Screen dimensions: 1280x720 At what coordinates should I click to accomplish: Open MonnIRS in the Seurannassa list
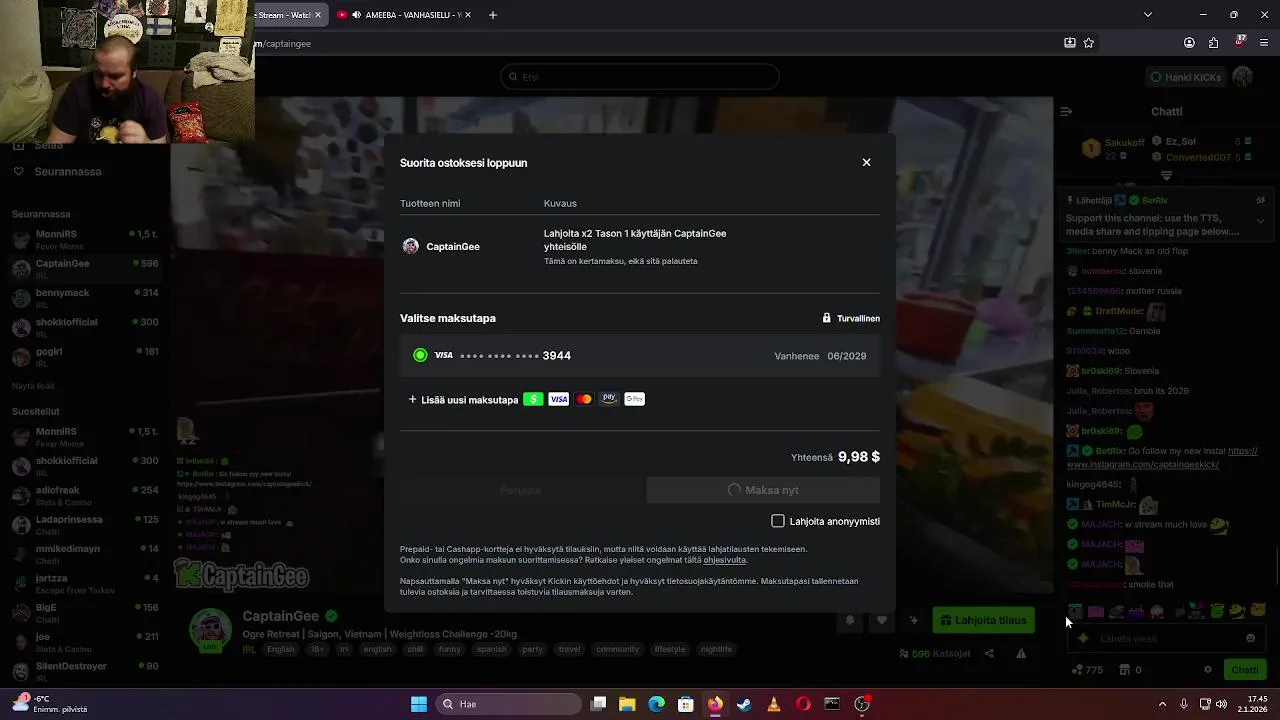point(85,239)
